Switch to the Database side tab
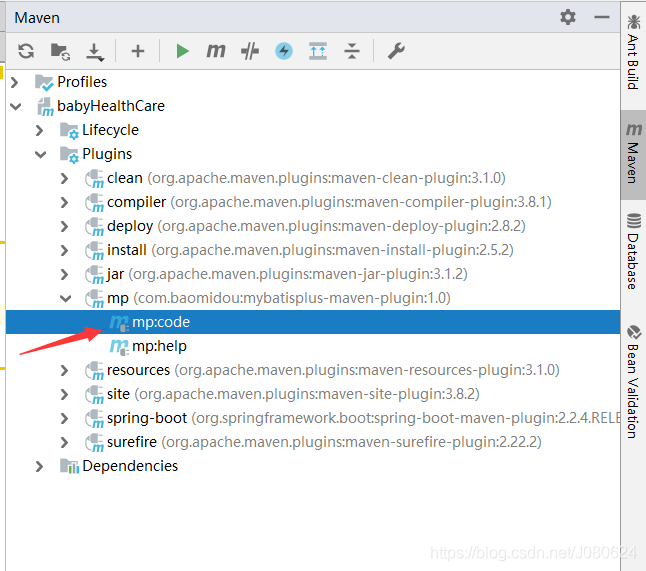 [633, 251]
